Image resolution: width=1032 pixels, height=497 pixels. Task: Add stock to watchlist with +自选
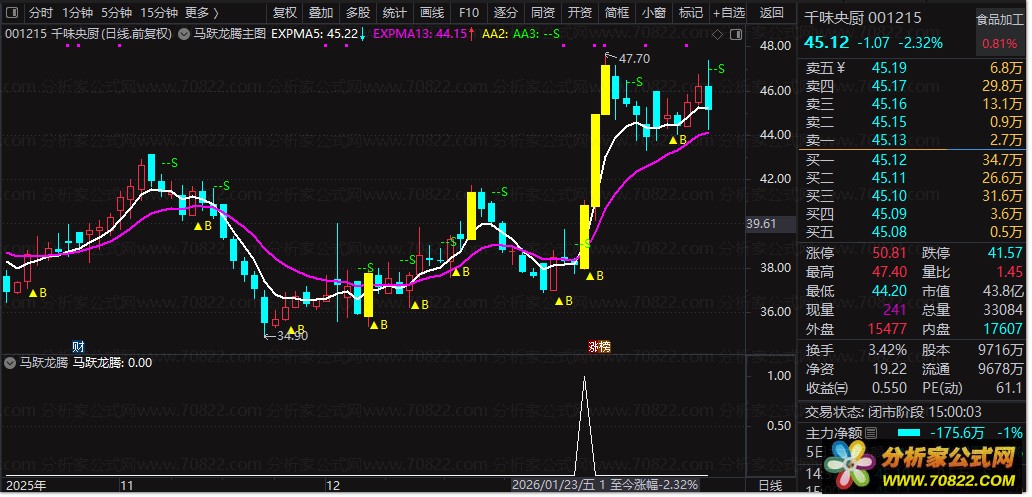point(729,13)
